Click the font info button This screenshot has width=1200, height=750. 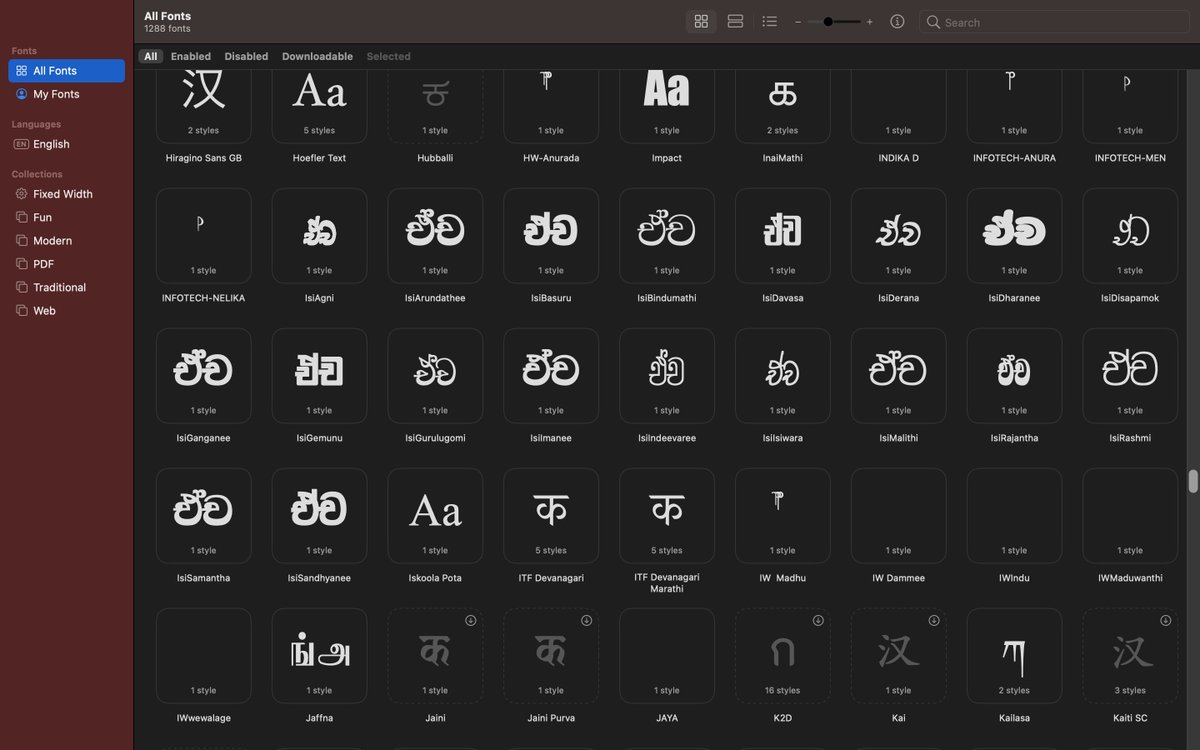[897, 21]
